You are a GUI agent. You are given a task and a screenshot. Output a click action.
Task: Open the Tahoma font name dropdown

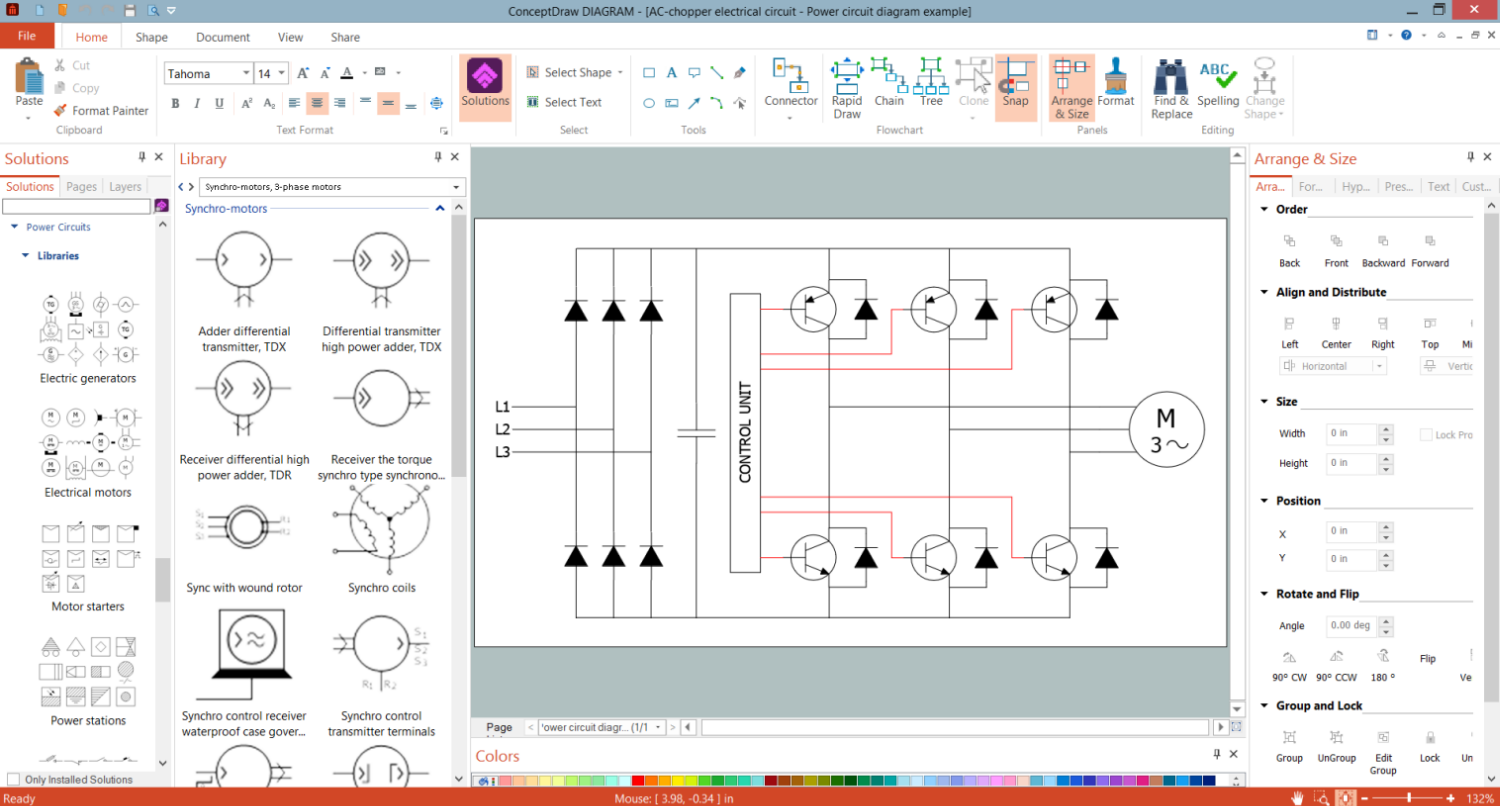(x=245, y=74)
